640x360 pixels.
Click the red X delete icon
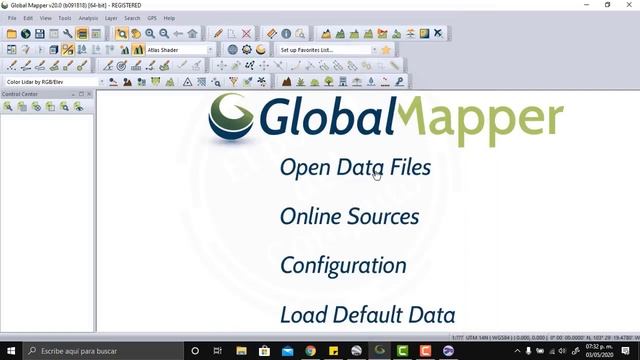246,34
